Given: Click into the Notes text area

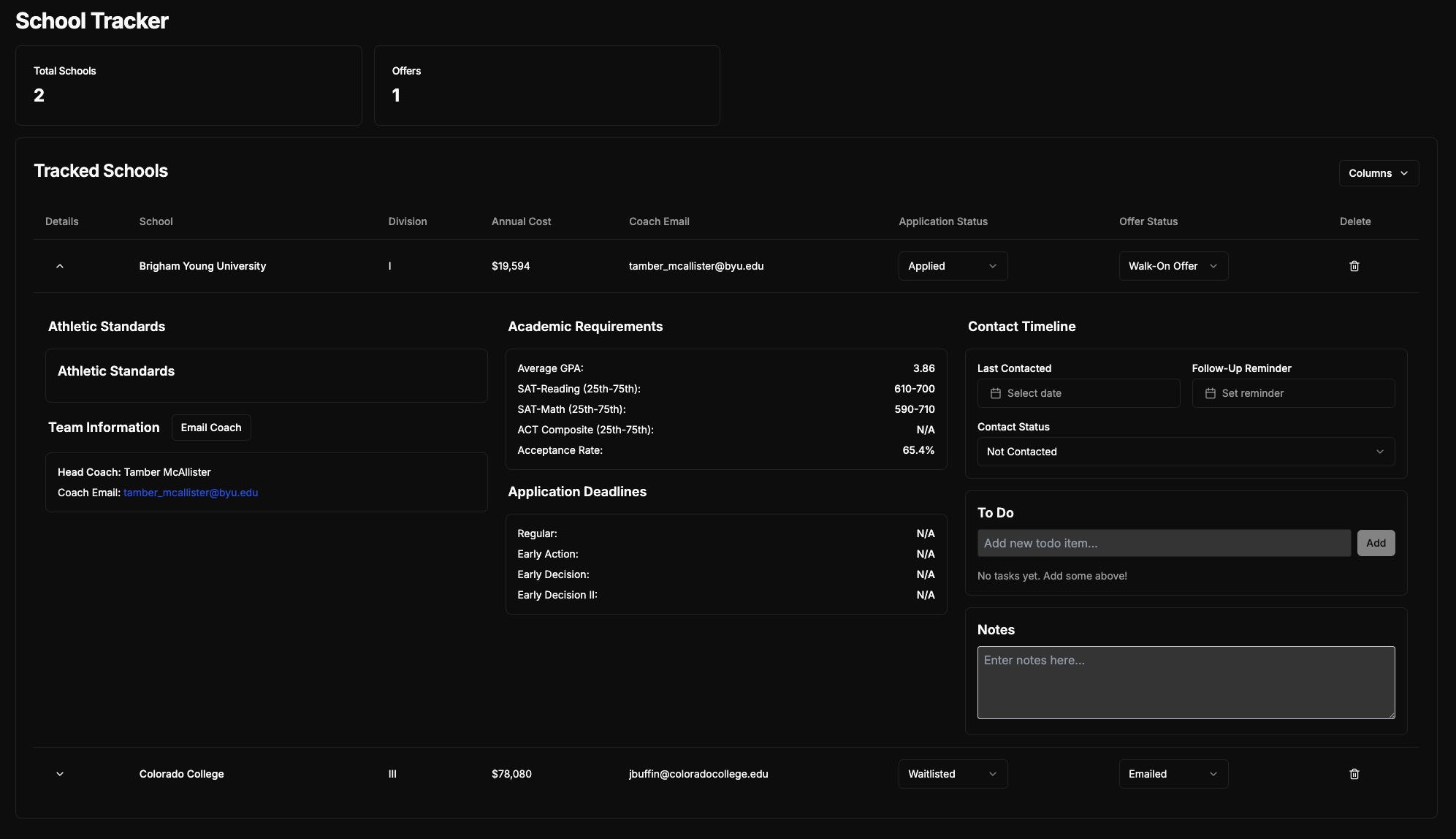Looking at the screenshot, I should [x=1185, y=682].
